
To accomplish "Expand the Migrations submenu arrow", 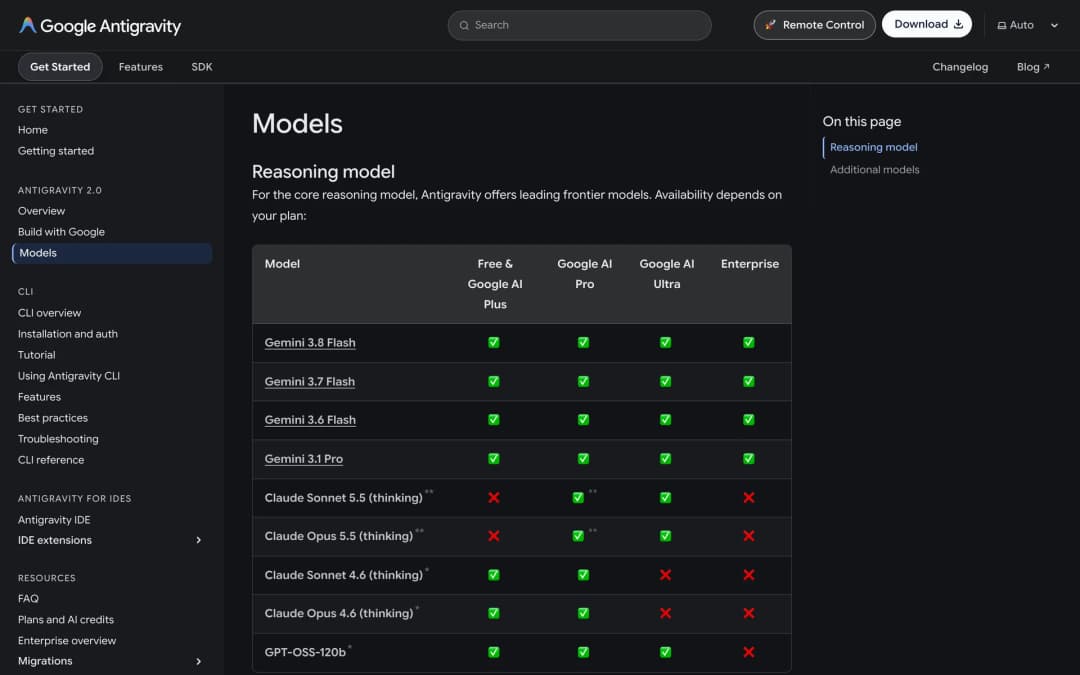I will pyautogui.click(x=198, y=661).
